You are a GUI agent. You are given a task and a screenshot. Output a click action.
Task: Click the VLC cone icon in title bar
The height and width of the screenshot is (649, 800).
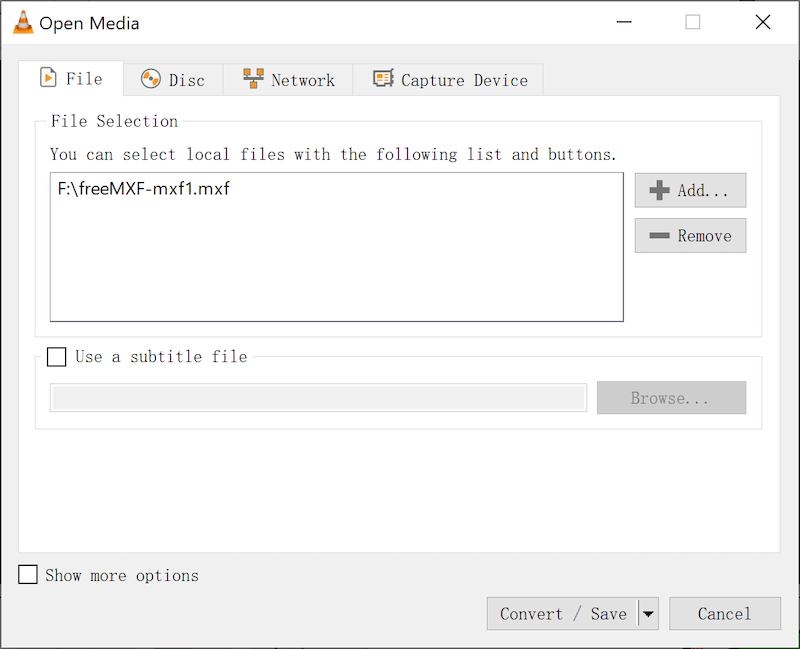[x=22, y=22]
